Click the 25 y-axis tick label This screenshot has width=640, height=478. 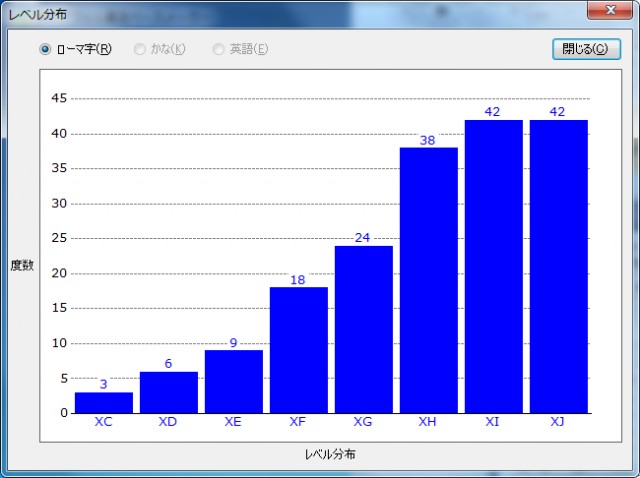[x=59, y=238]
